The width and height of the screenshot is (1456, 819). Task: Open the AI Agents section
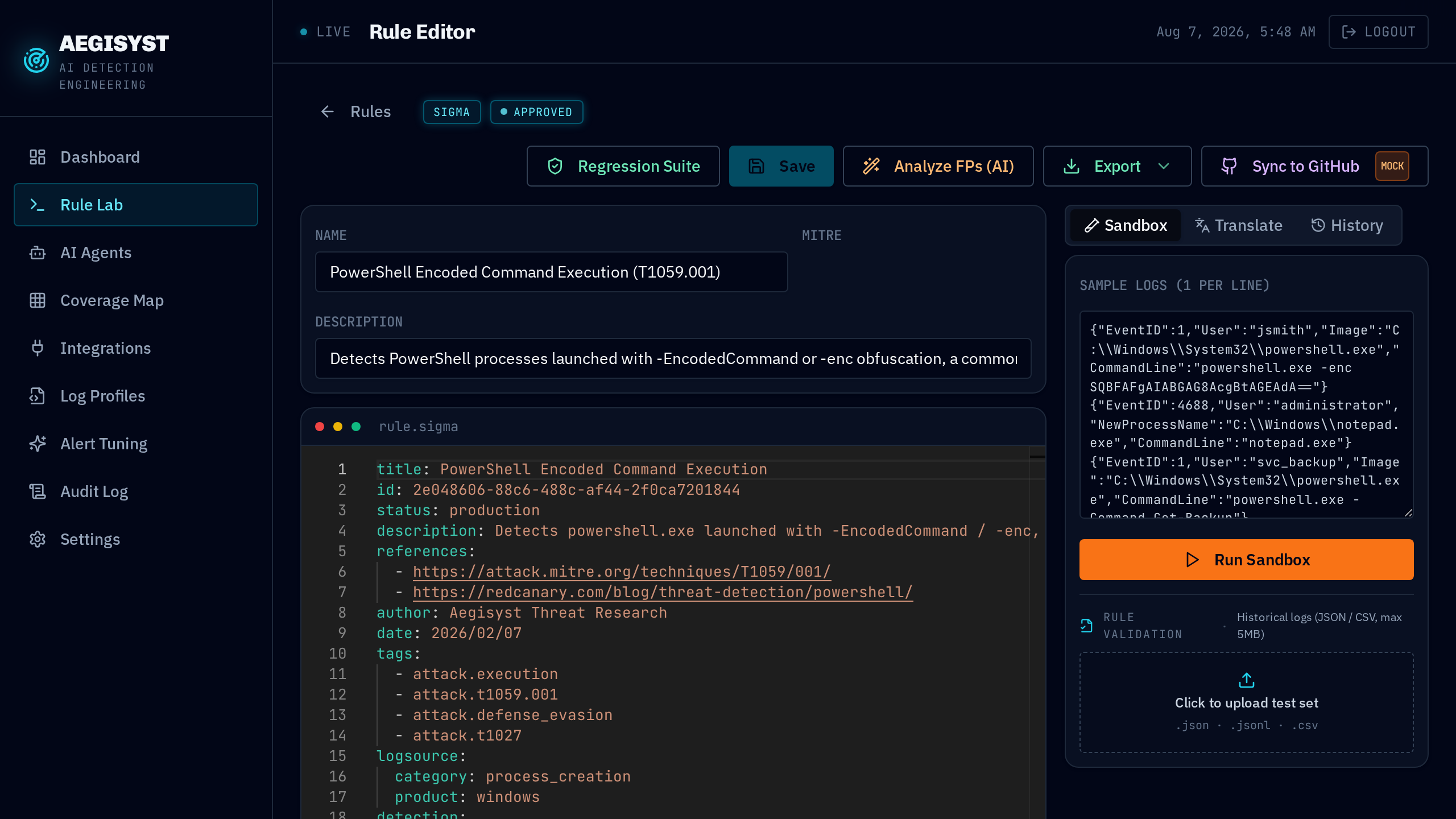pyautogui.click(x=136, y=253)
